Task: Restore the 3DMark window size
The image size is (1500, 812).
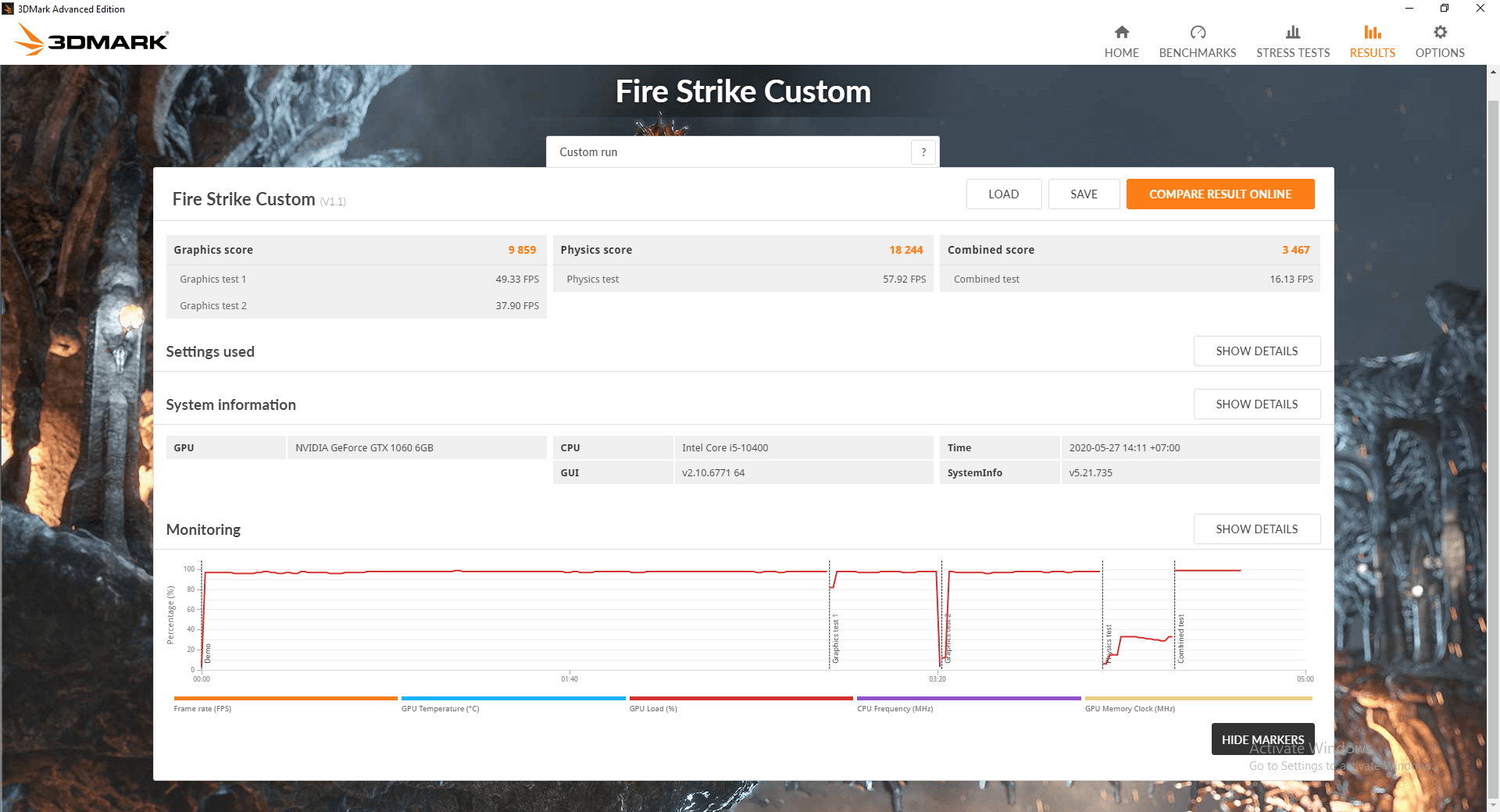Action: [x=1445, y=9]
